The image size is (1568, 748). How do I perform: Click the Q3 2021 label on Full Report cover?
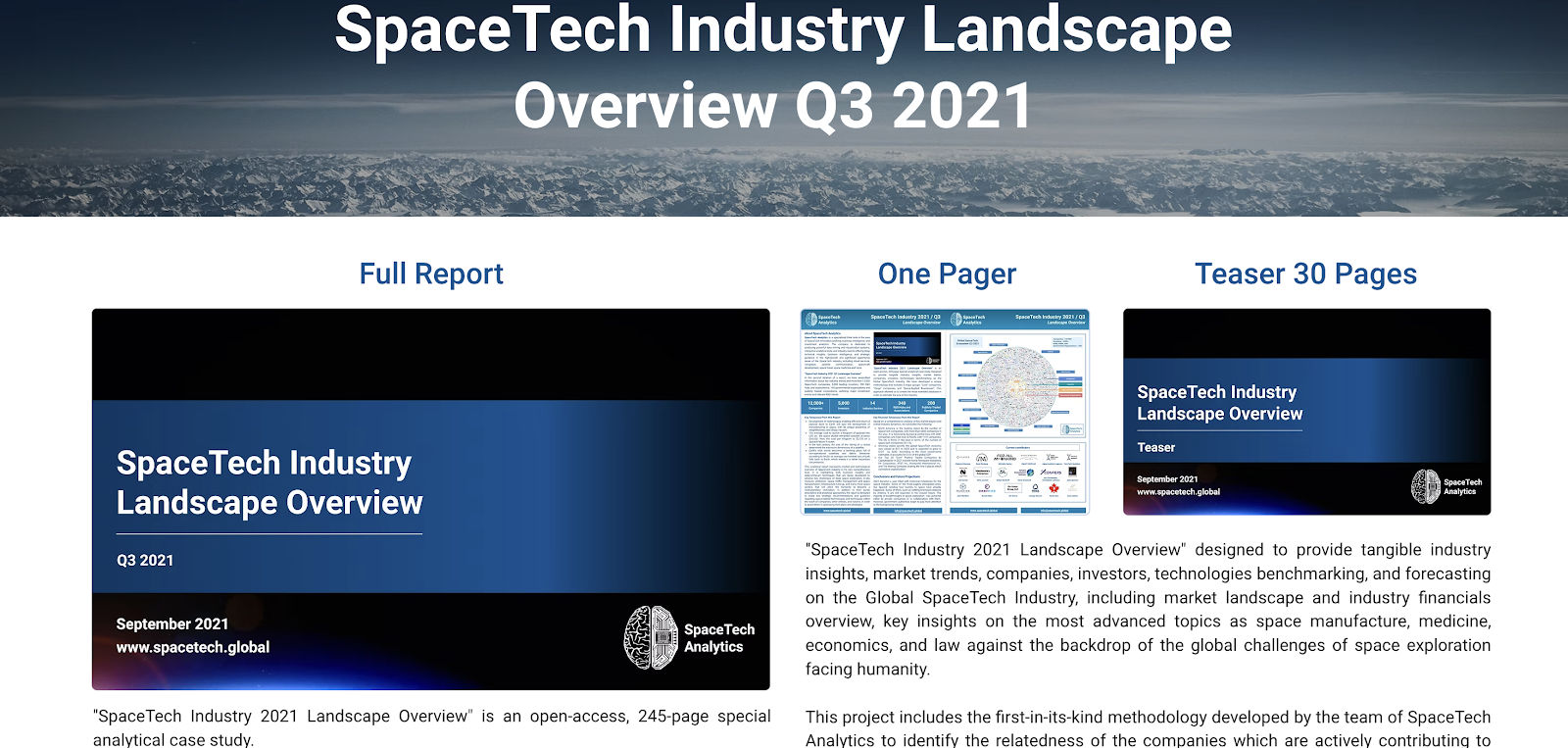click(x=145, y=560)
